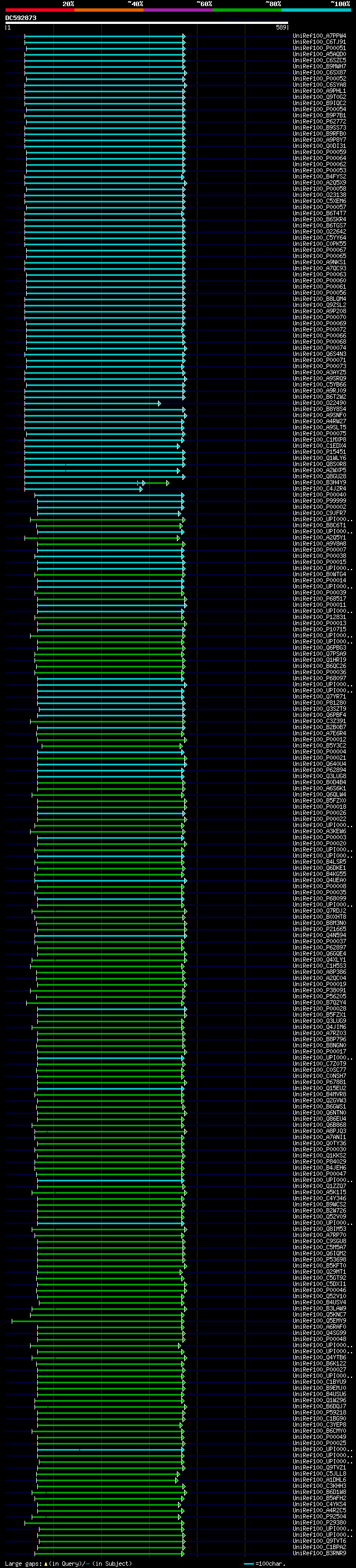Select hit UniRef100_B6D1W8

319,1492
